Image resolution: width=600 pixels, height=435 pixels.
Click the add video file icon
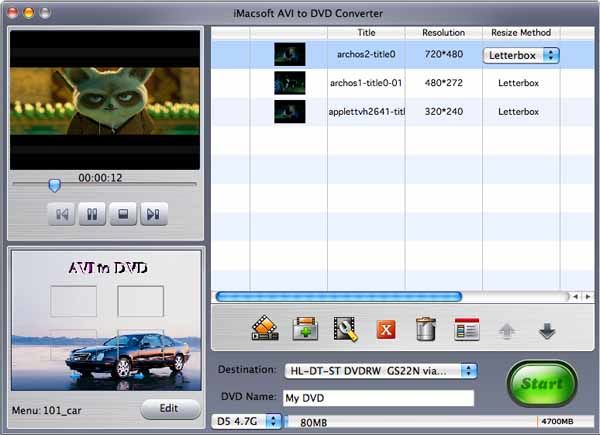[264, 329]
